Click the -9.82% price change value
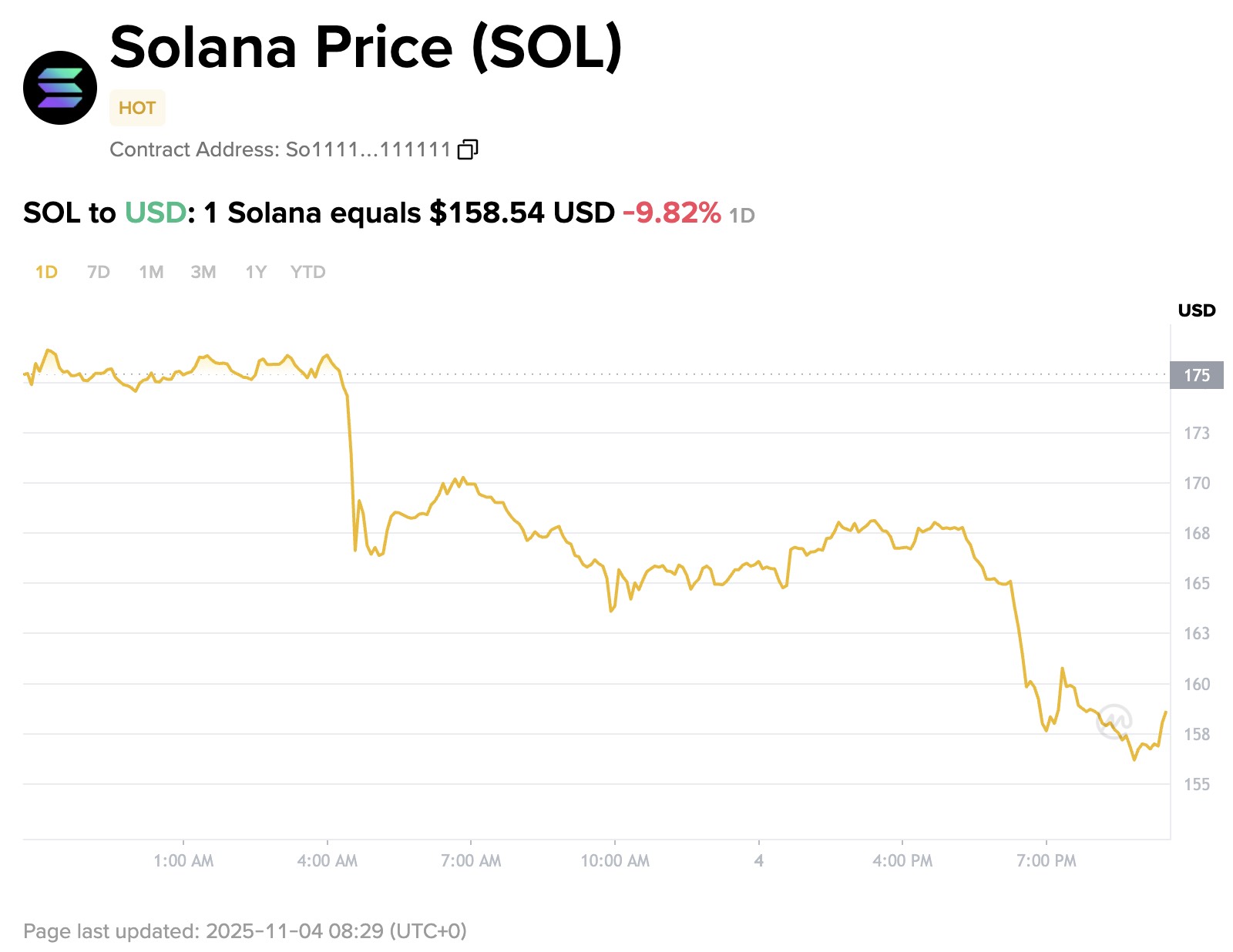This screenshot has width=1233, height=952. (x=671, y=213)
